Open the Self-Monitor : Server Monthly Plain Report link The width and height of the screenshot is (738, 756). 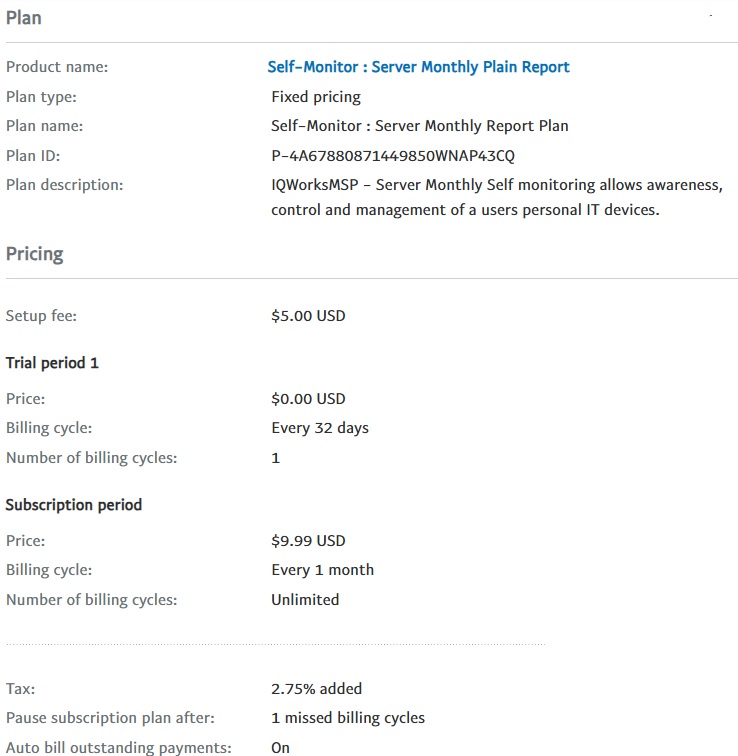(418, 67)
